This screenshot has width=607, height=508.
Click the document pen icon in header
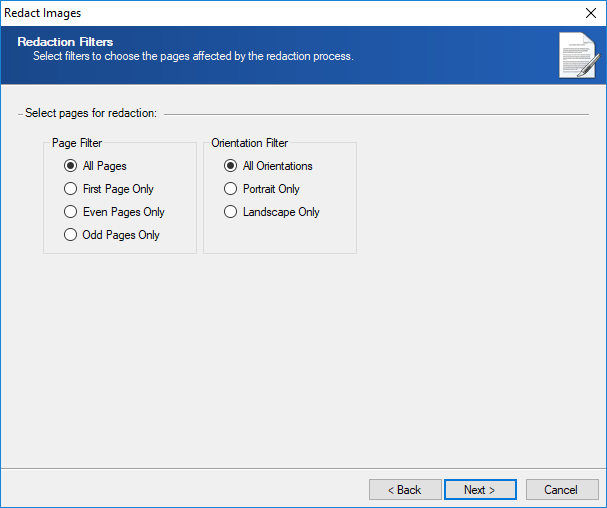(x=576, y=55)
